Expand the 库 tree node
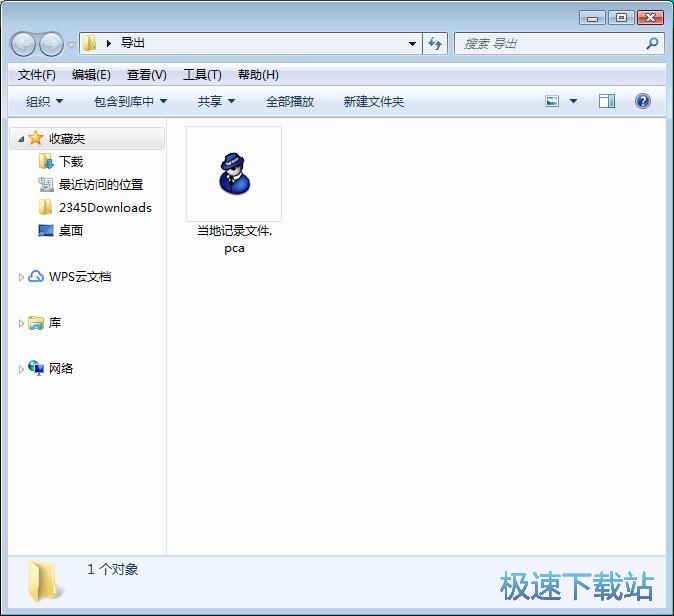This screenshot has height=616, width=674. 21,323
